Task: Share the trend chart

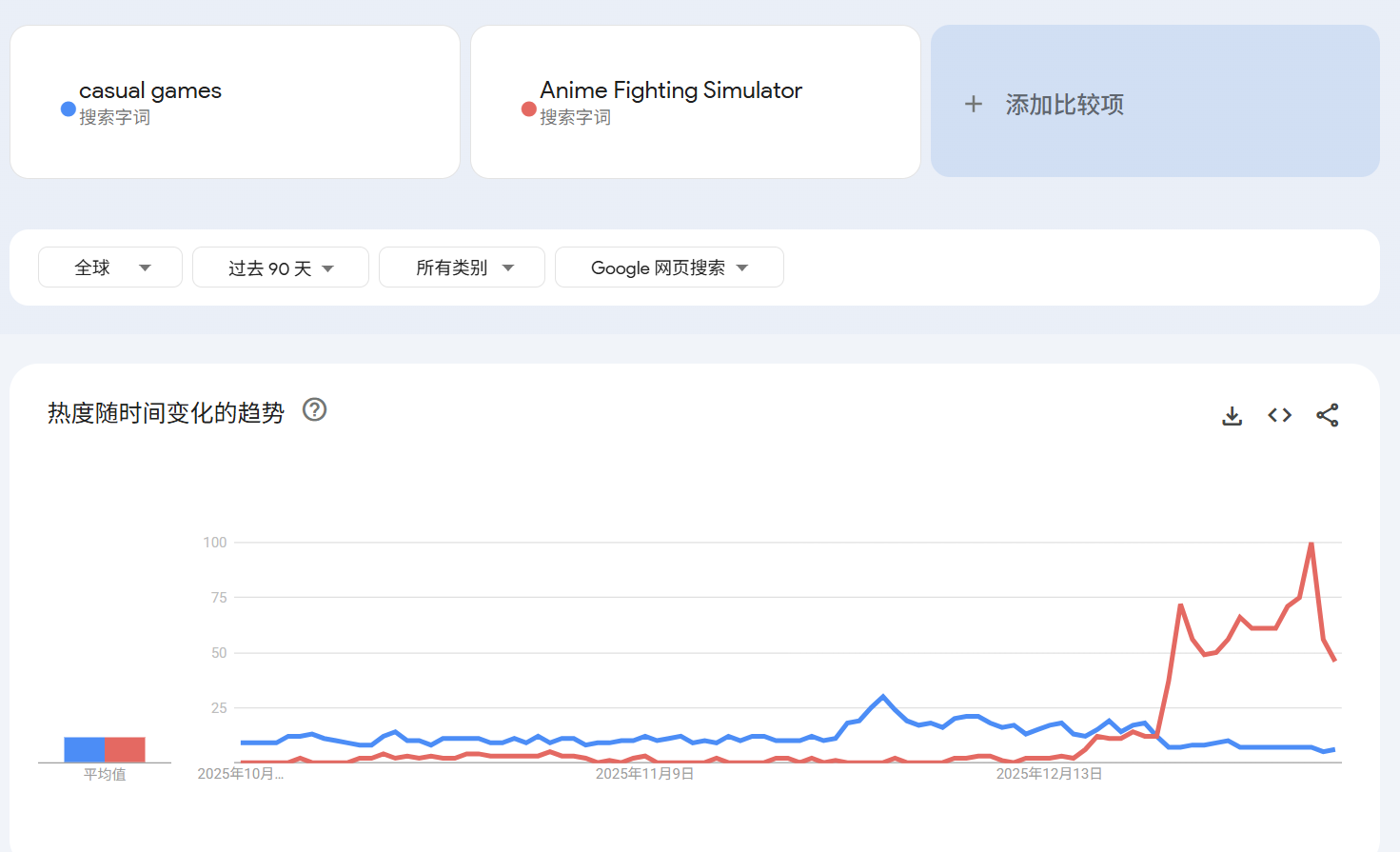Action: pyautogui.click(x=1328, y=415)
